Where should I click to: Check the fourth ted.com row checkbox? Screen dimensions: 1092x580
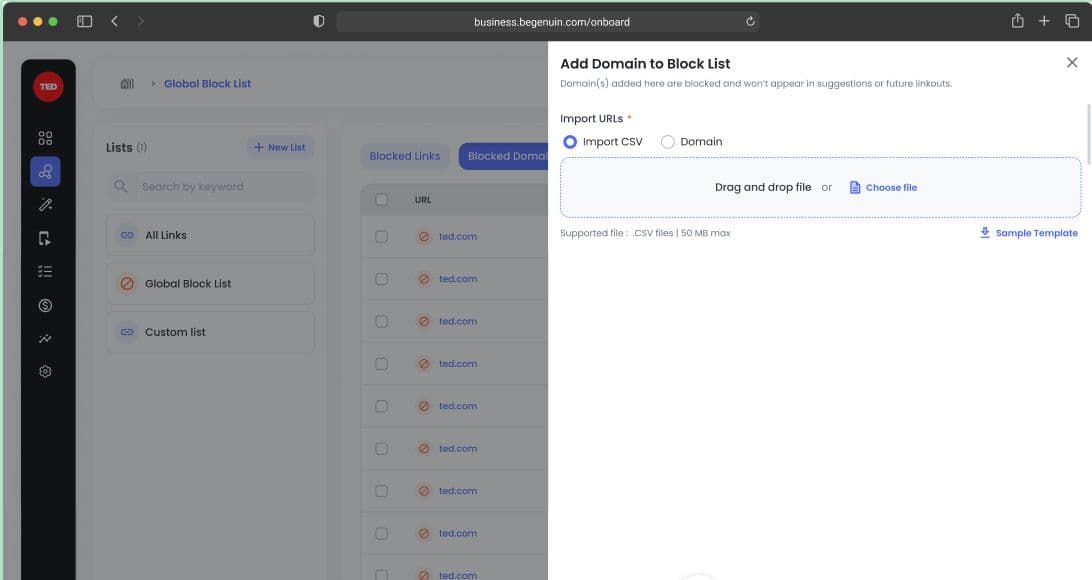382,364
